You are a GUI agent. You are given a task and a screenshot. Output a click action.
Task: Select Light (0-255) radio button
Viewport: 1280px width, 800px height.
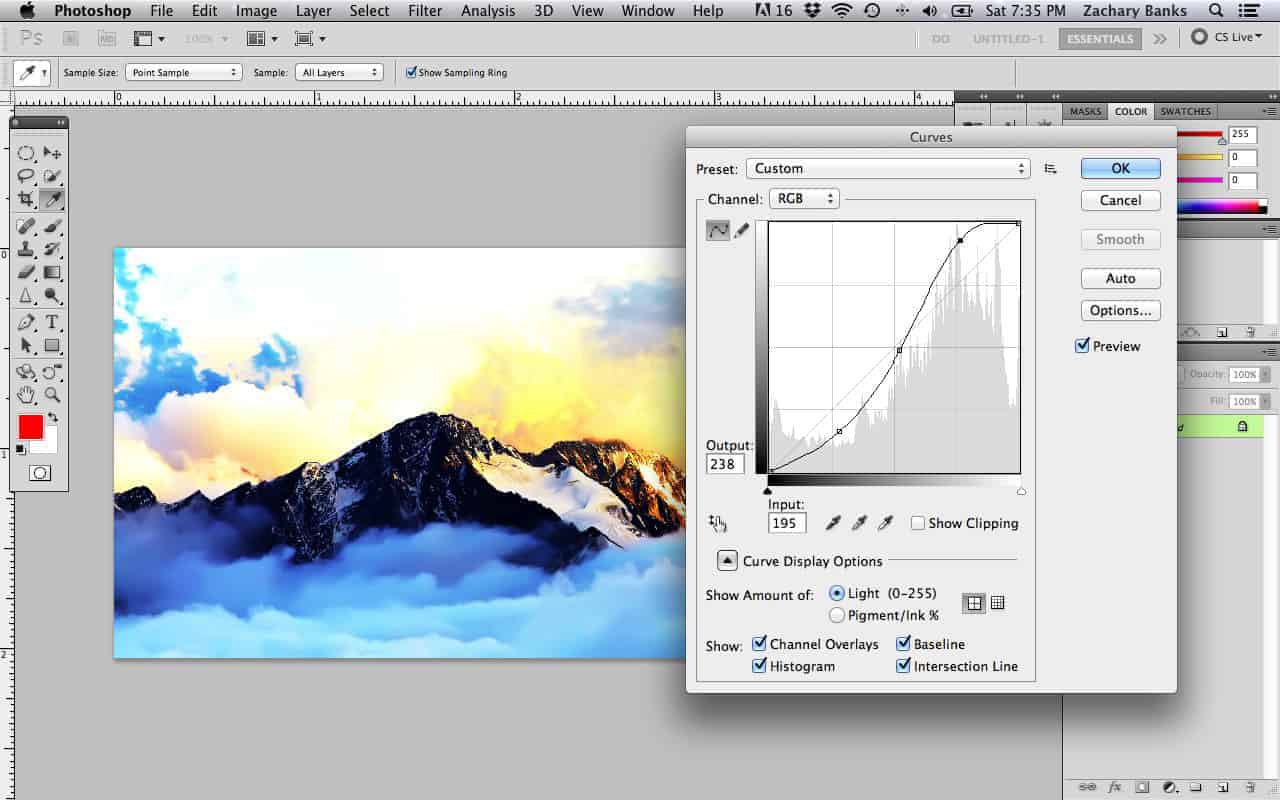(x=837, y=593)
